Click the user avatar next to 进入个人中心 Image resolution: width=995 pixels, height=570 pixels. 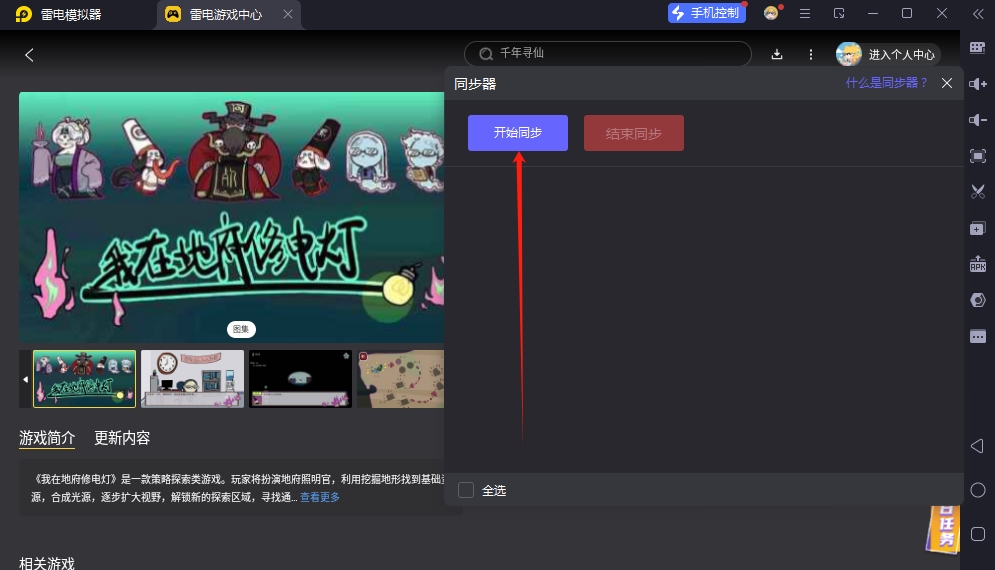[x=848, y=55]
